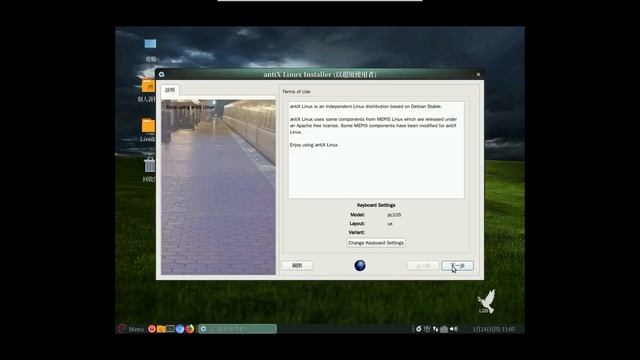Click the Next step button in installer
The image size is (640, 360).
458,266
